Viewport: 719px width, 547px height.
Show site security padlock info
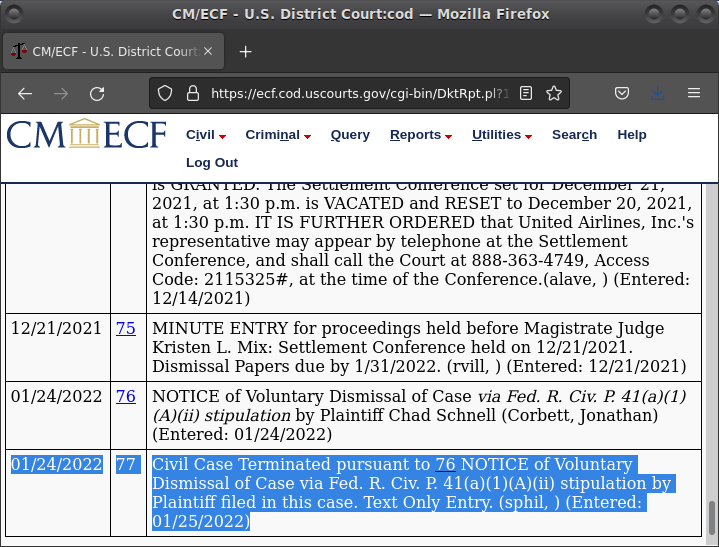(x=193, y=94)
